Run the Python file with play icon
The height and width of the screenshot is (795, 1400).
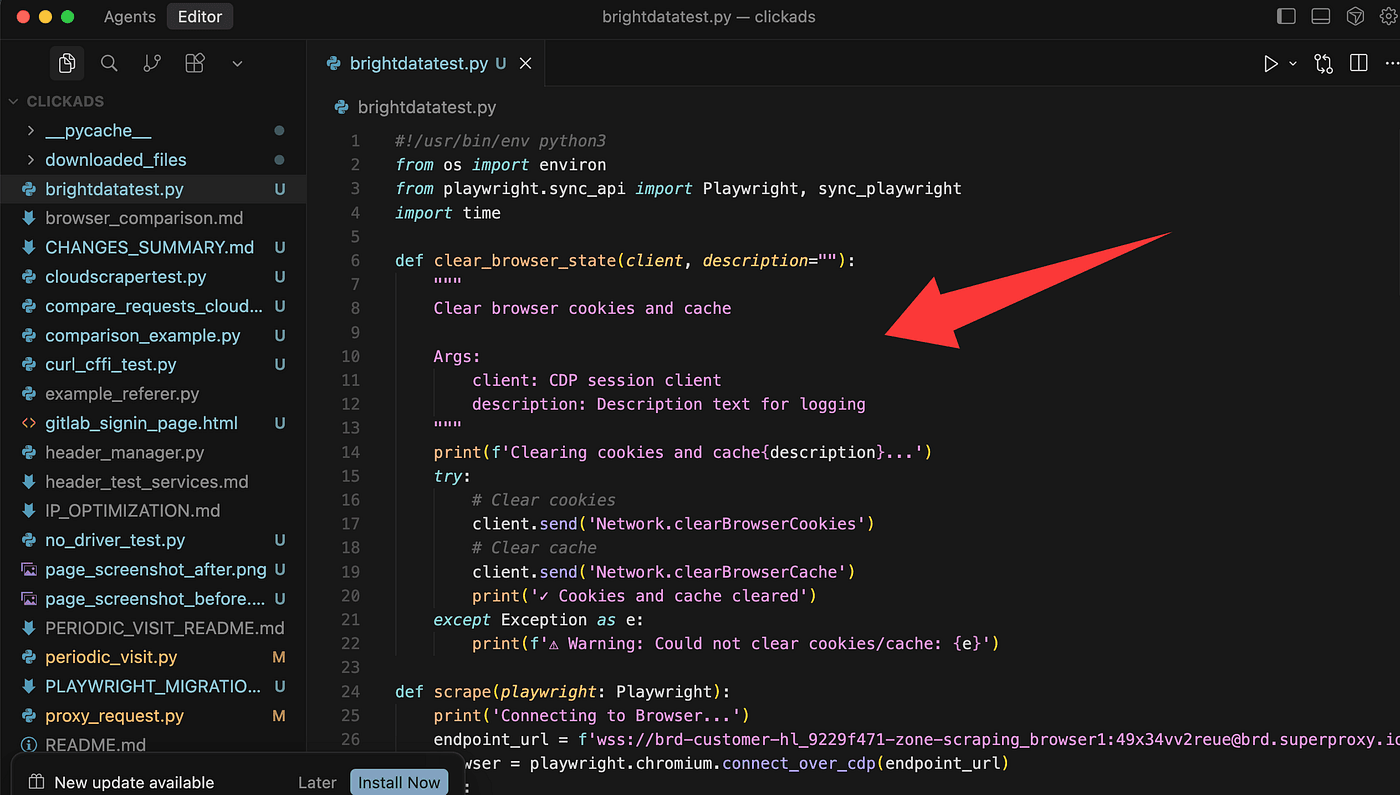click(1270, 63)
